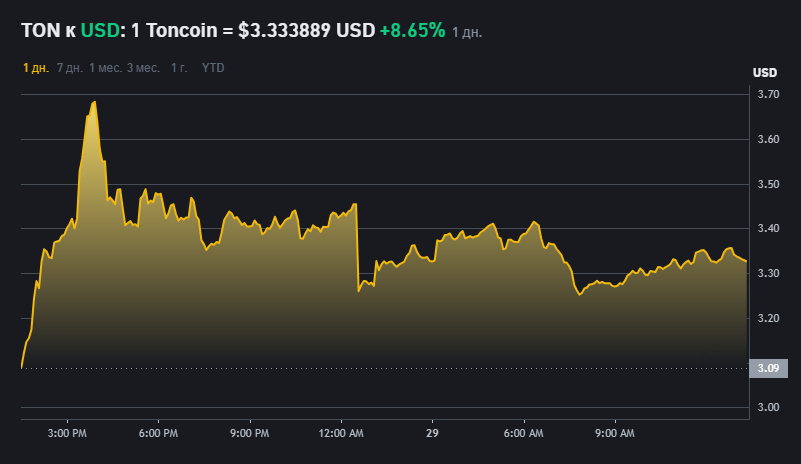This screenshot has width=801, height=464.
Task: Click the 3.09 price marker label
Action: coord(767,368)
